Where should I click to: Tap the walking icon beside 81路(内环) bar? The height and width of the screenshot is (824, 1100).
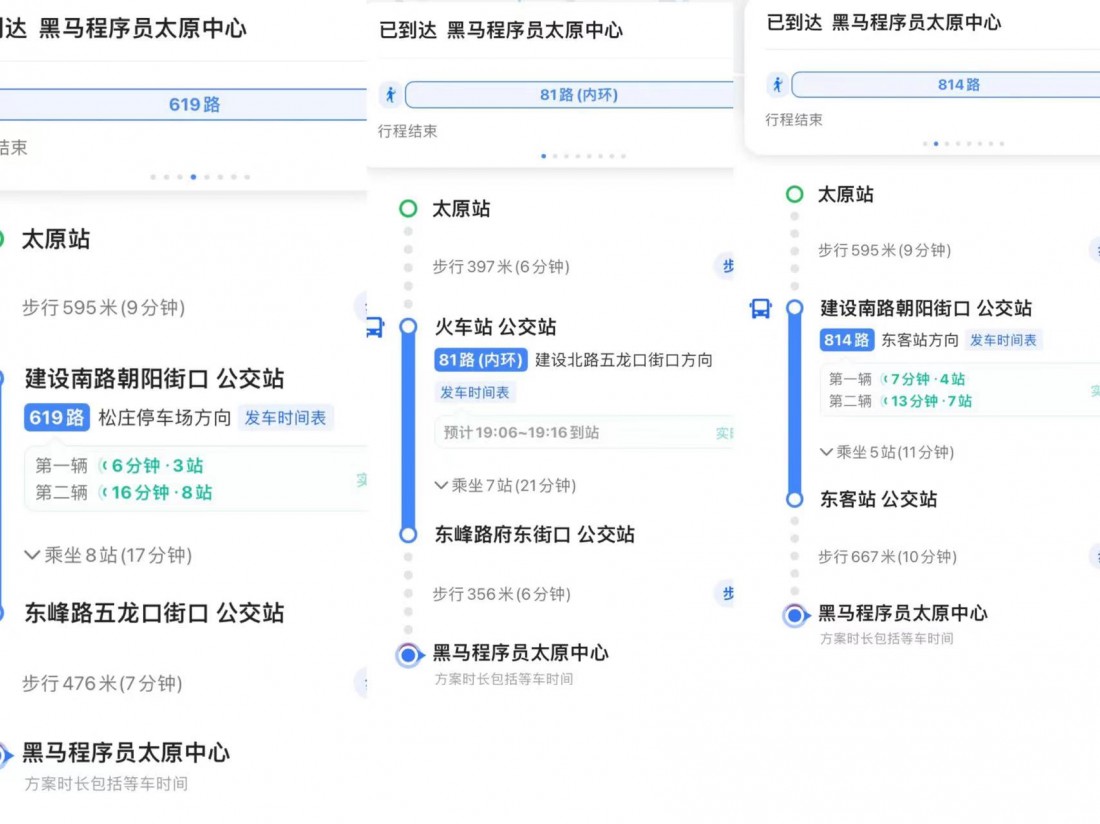point(390,95)
